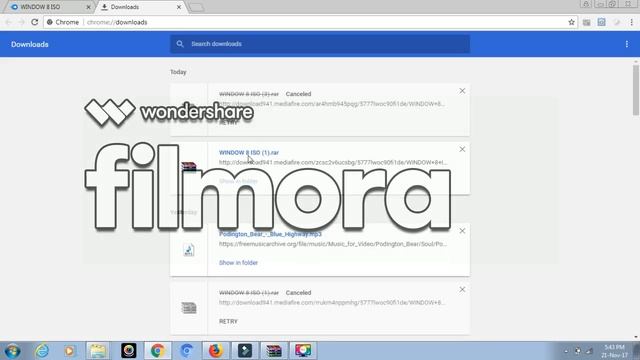Reload the page with the refresh icon
640x360 pixels.
[x=35, y=22]
